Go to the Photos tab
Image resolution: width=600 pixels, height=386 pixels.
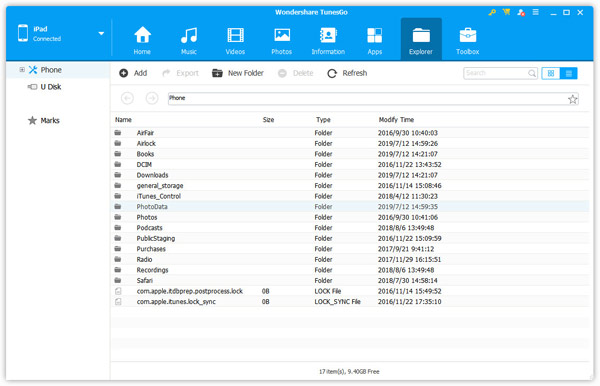[x=282, y=40]
